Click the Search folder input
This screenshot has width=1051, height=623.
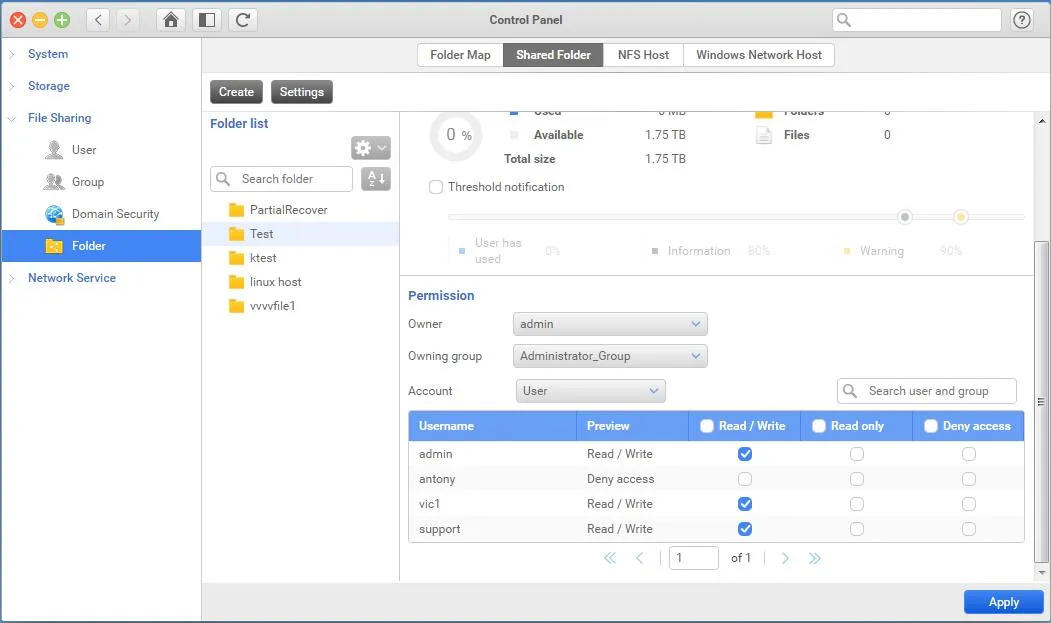click(282, 179)
